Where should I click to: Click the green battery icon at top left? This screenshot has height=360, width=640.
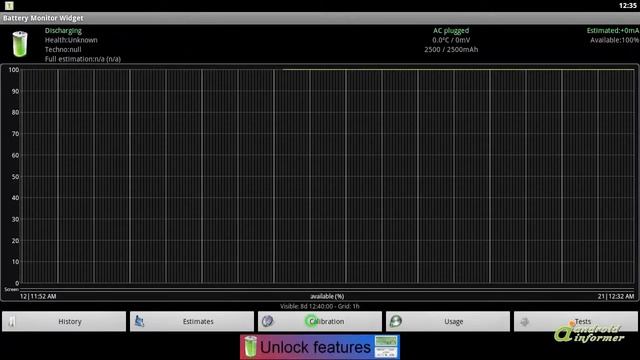[20, 44]
